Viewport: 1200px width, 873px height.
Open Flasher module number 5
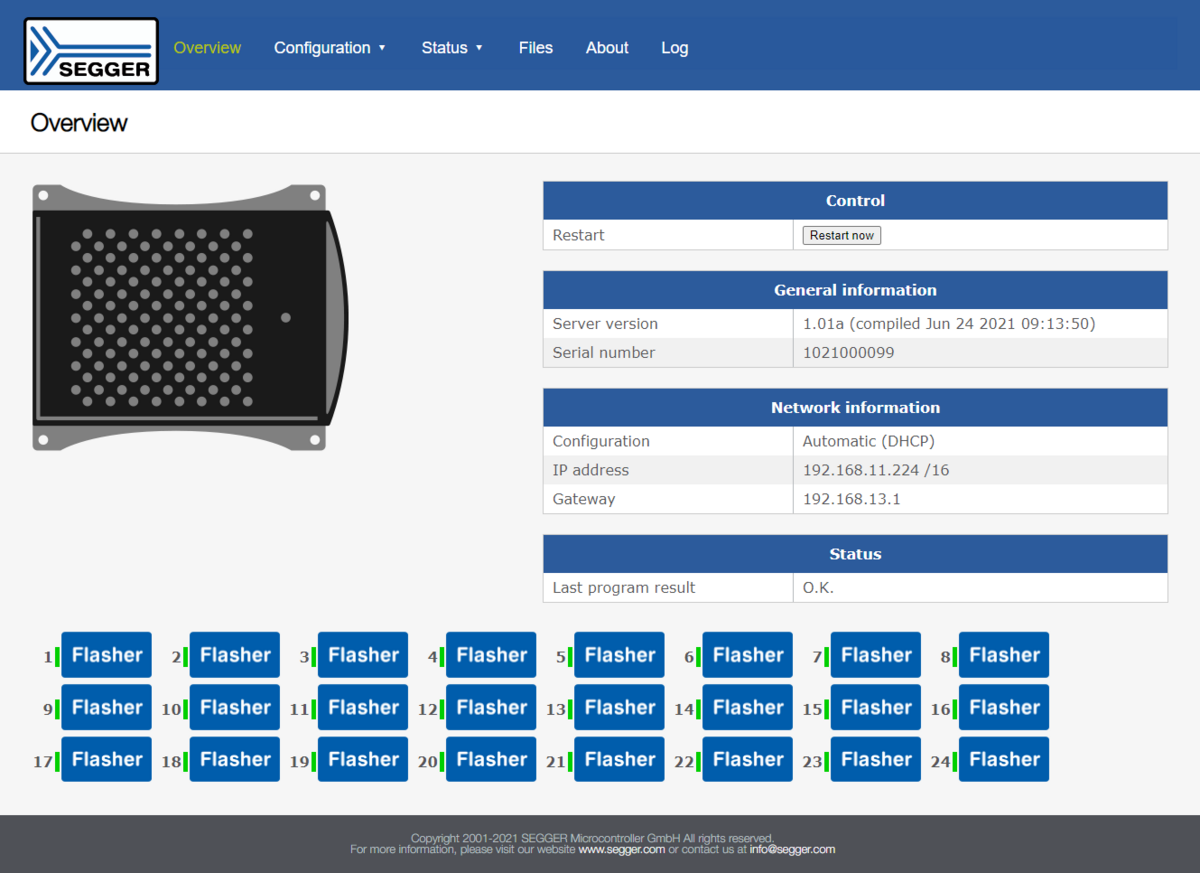pyautogui.click(x=619, y=655)
